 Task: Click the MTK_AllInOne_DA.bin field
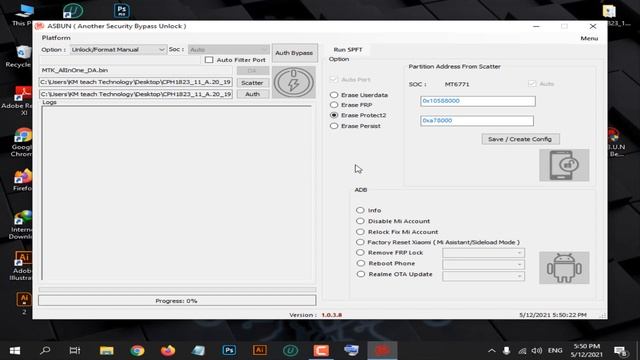[136, 70]
